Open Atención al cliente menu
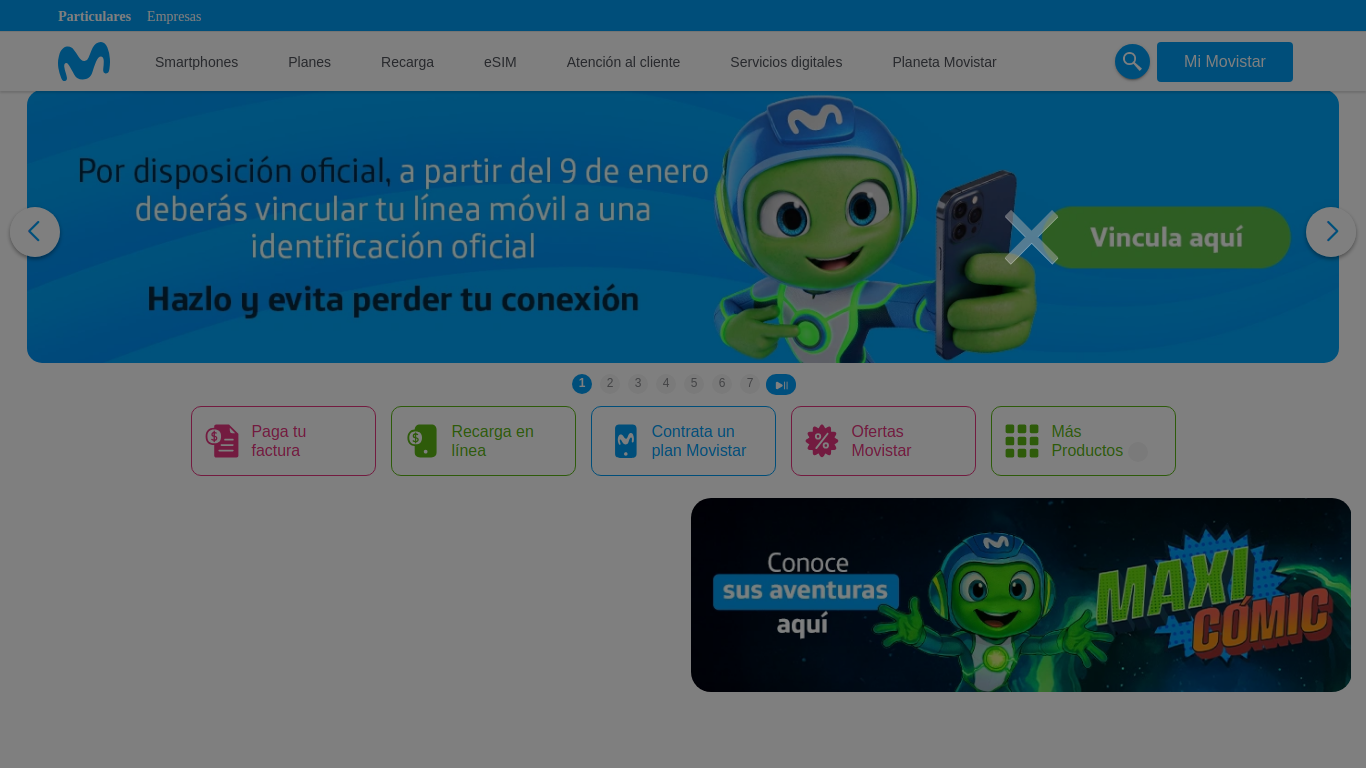Screen dimensions: 1366x768 623,62
